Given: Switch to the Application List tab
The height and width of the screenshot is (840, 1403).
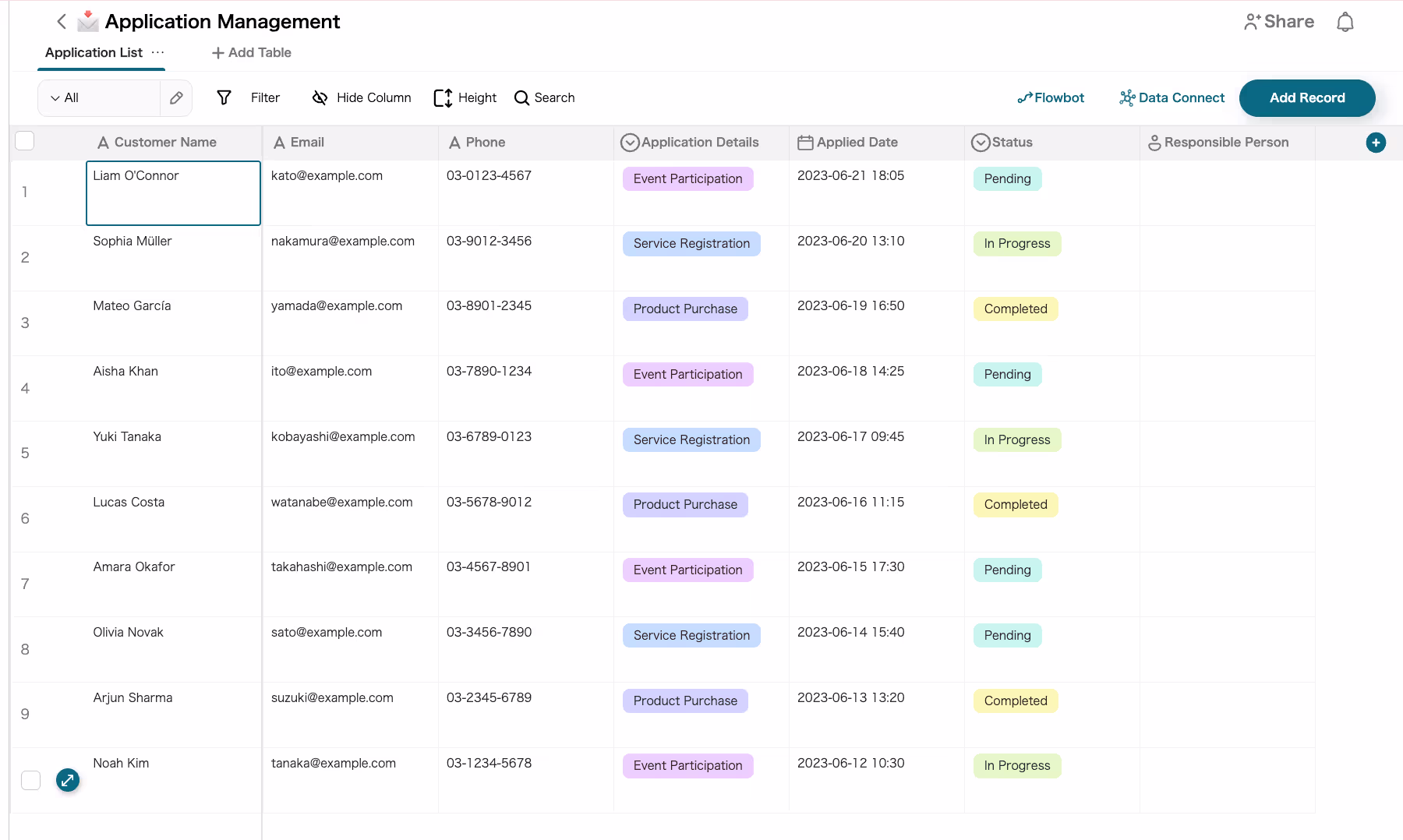Looking at the screenshot, I should [x=94, y=52].
